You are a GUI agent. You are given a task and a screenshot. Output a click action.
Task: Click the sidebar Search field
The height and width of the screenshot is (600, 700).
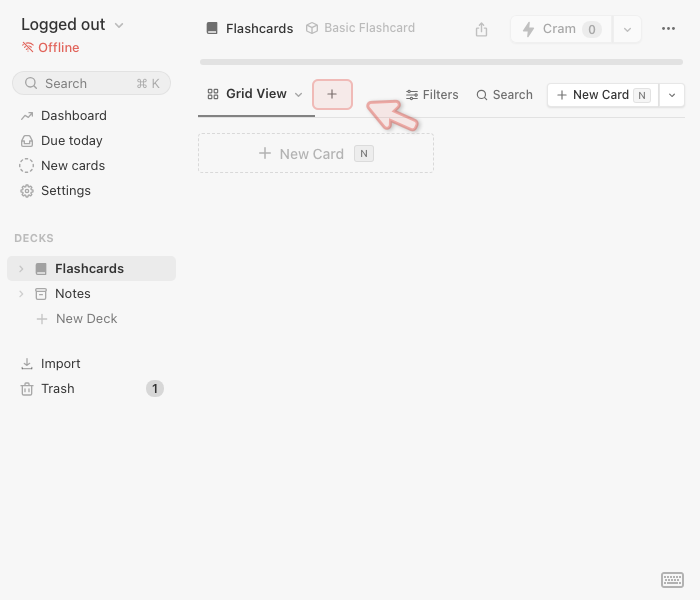pos(91,83)
